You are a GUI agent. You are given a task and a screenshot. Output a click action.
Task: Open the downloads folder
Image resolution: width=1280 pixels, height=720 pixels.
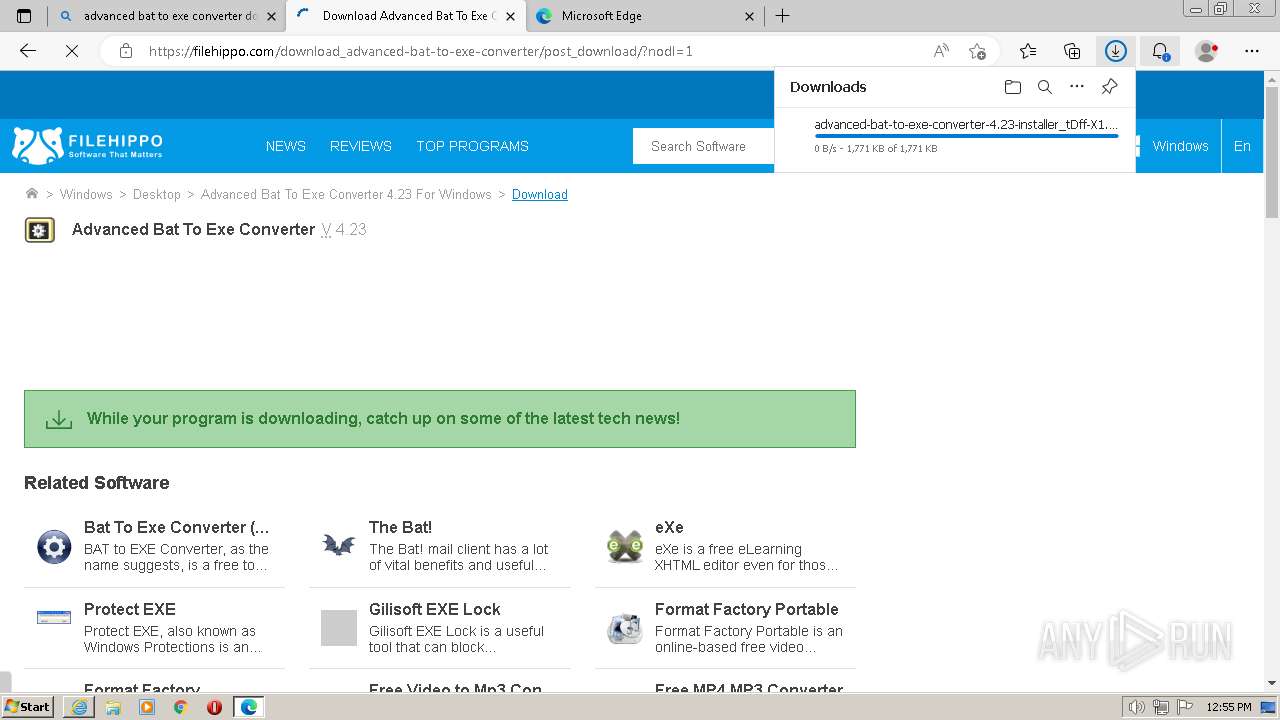[1013, 87]
